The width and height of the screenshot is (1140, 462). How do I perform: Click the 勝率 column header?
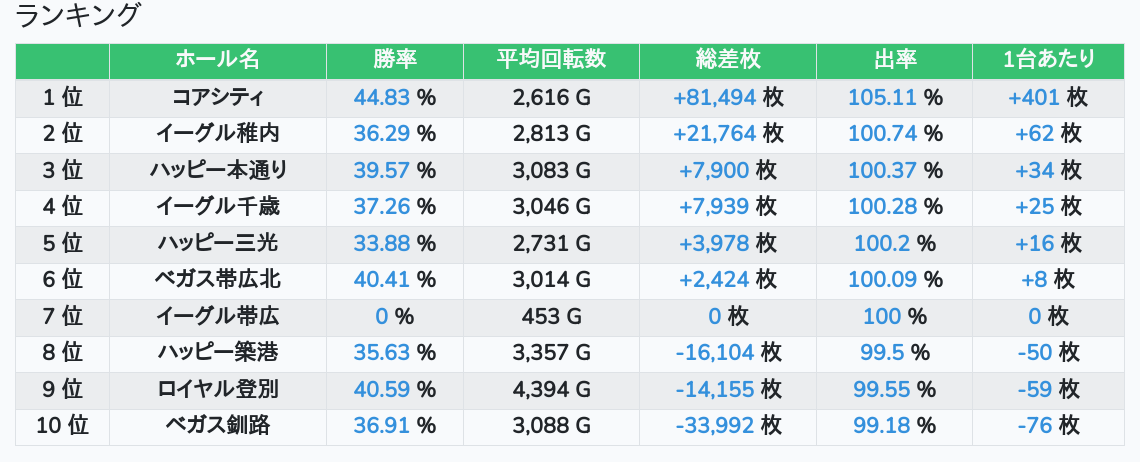395,60
